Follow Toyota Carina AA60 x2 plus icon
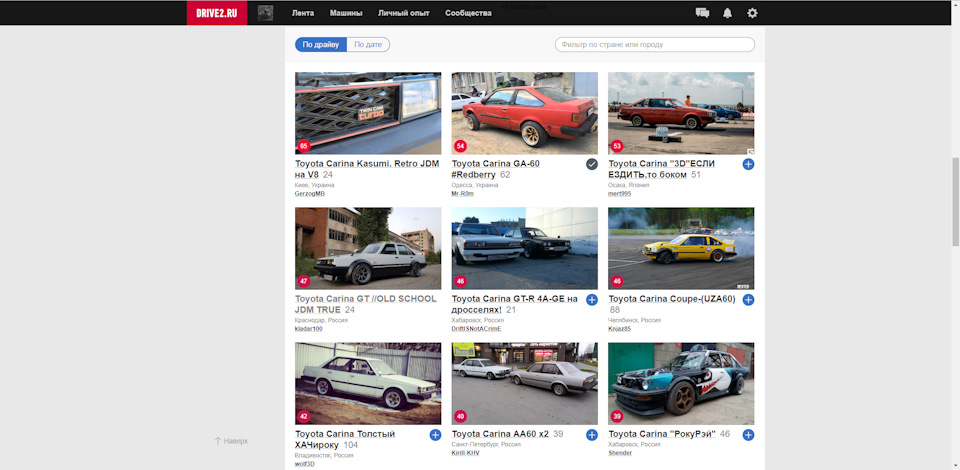960x470 pixels. [x=591, y=435]
